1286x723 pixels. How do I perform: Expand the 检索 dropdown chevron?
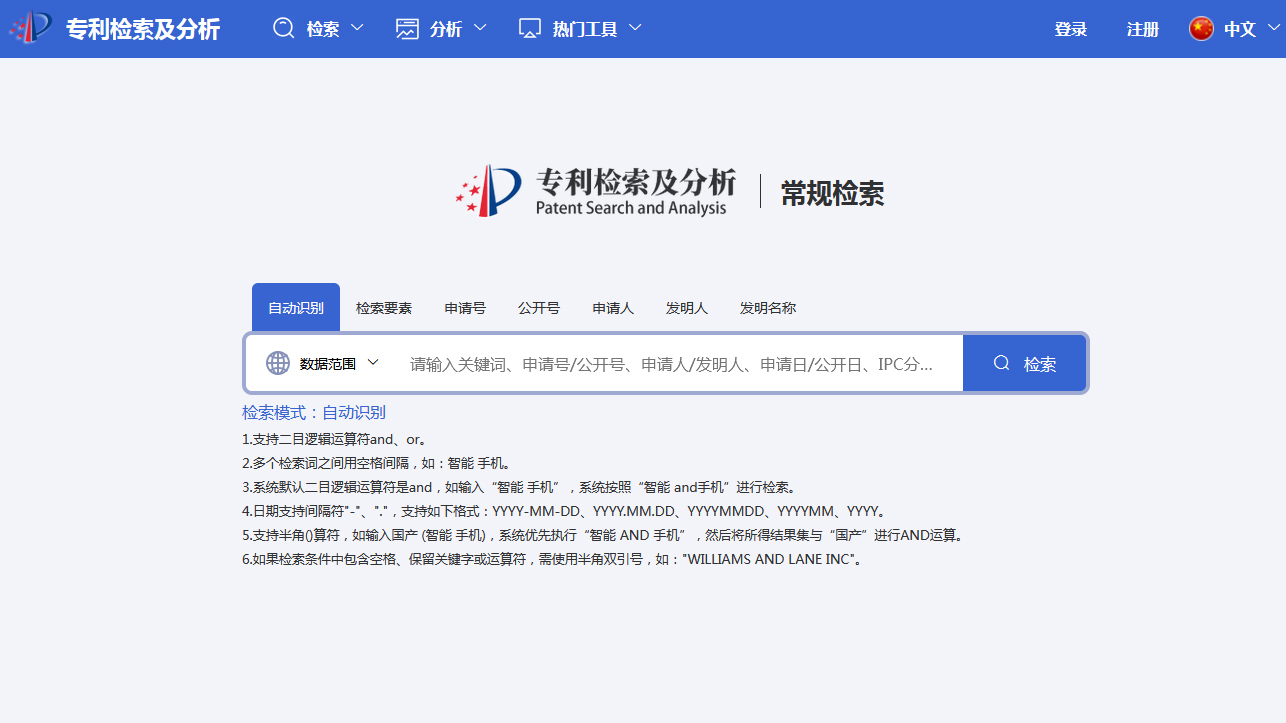click(x=357, y=28)
